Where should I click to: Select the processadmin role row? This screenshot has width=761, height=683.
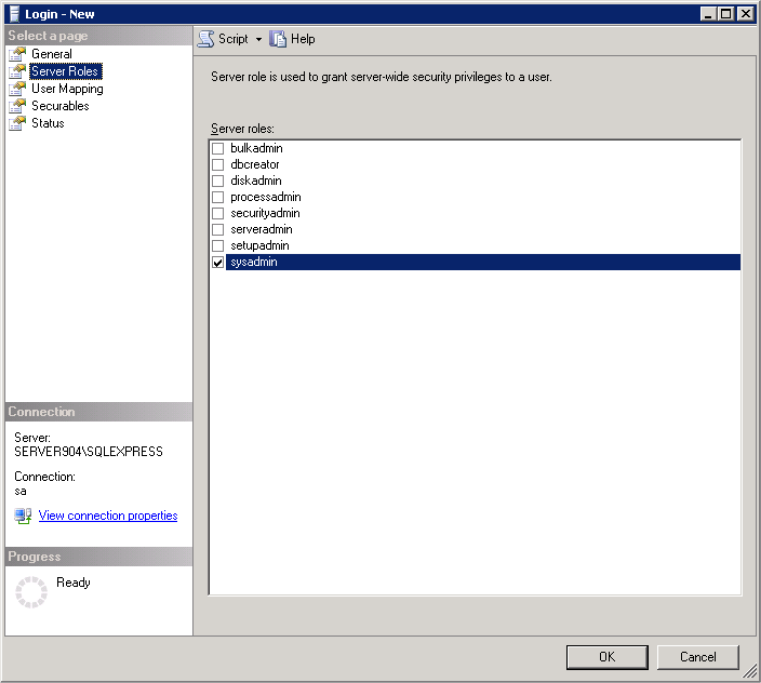(x=265, y=197)
